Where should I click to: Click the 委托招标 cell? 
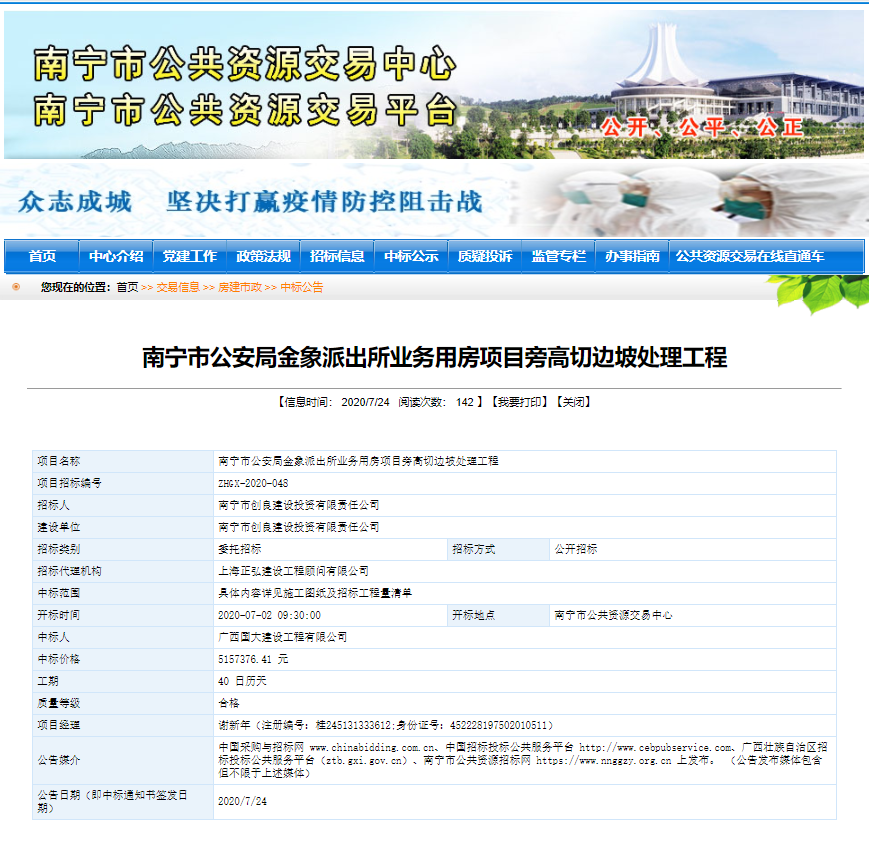click(x=330, y=549)
